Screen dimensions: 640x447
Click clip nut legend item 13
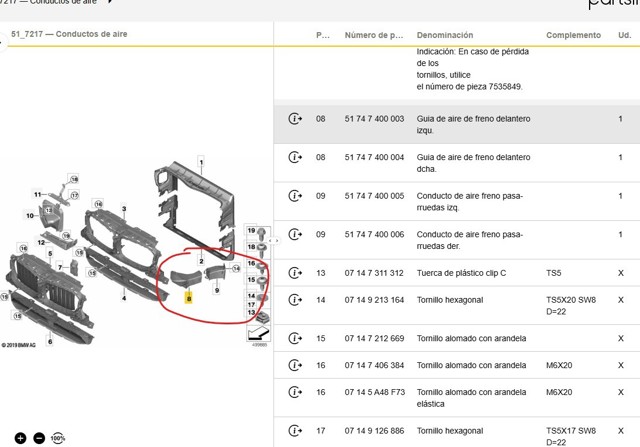(x=257, y=314)
